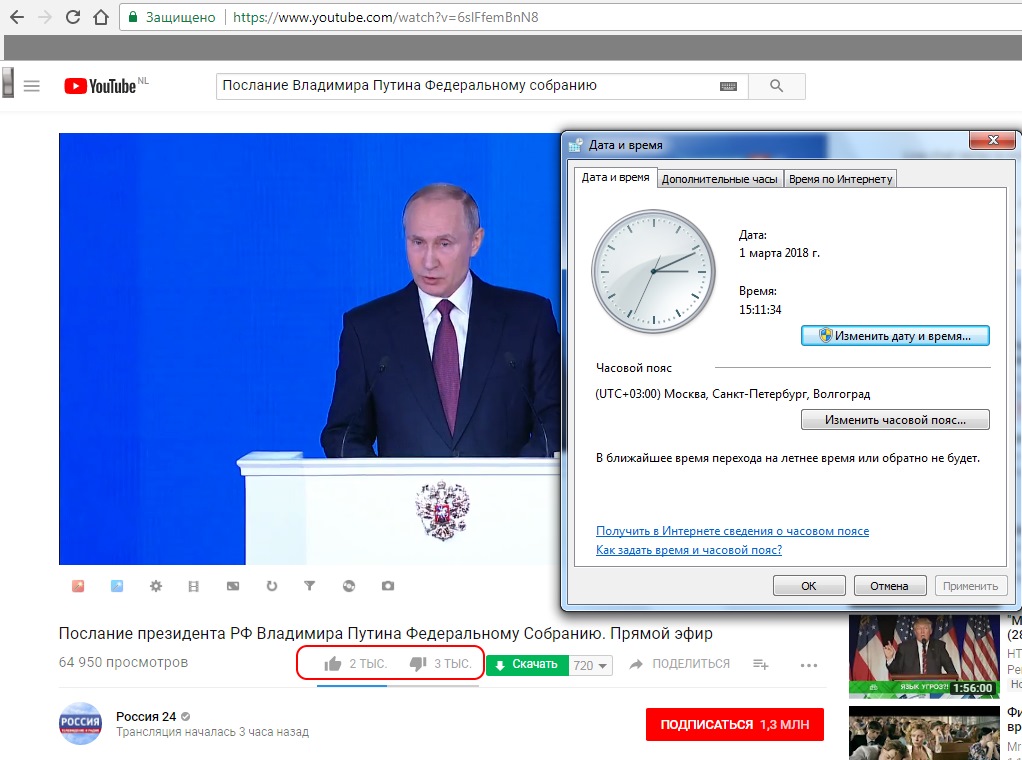Image resolution: width=1022 pixels, height=760 pixels.
Task: Click the magnifier search button
Action: tap(776, 86)
